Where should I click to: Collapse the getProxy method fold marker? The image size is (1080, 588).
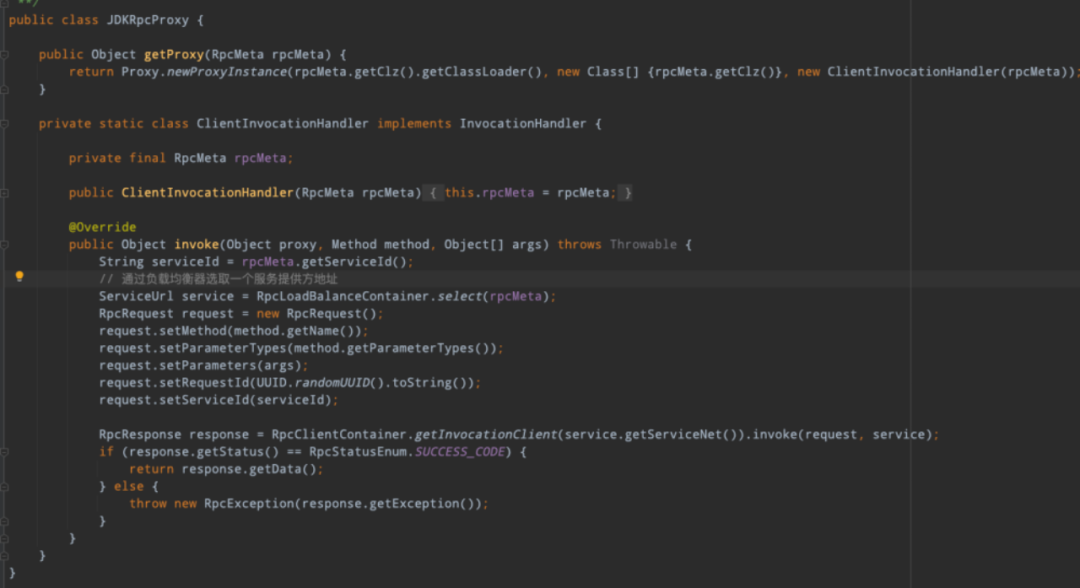click(4, 54)
